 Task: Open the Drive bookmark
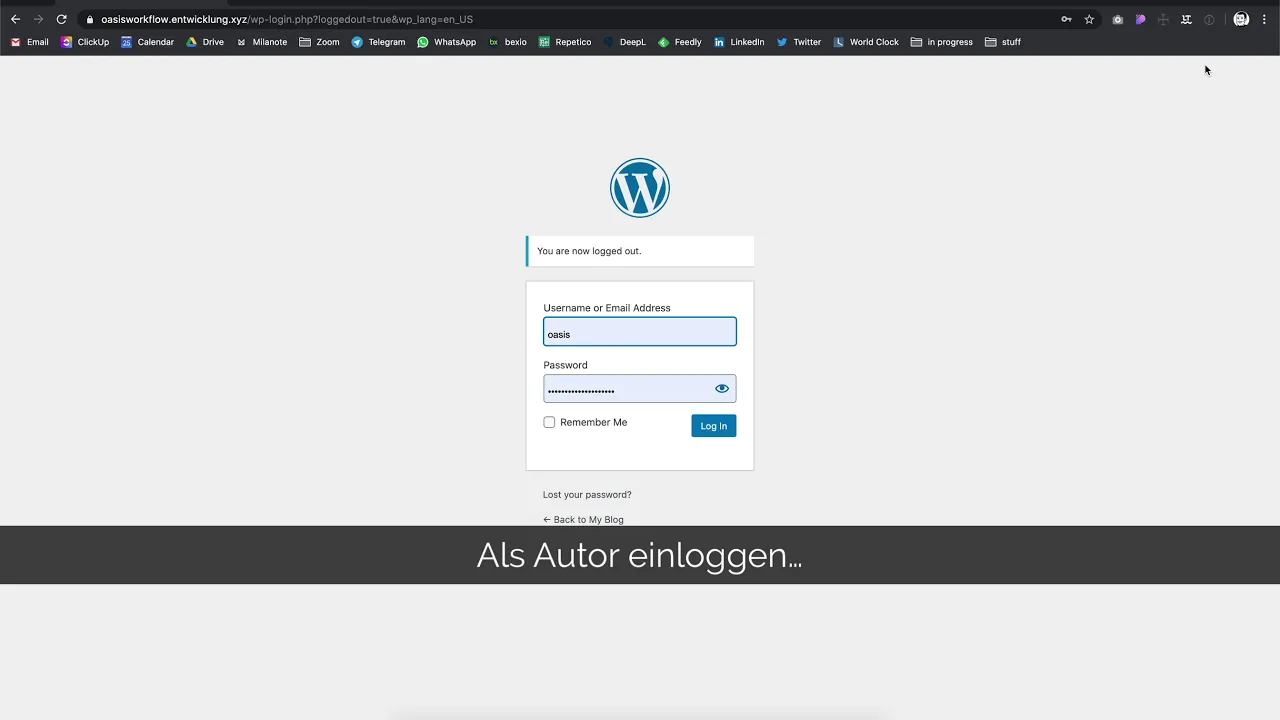tap(205, 42)
